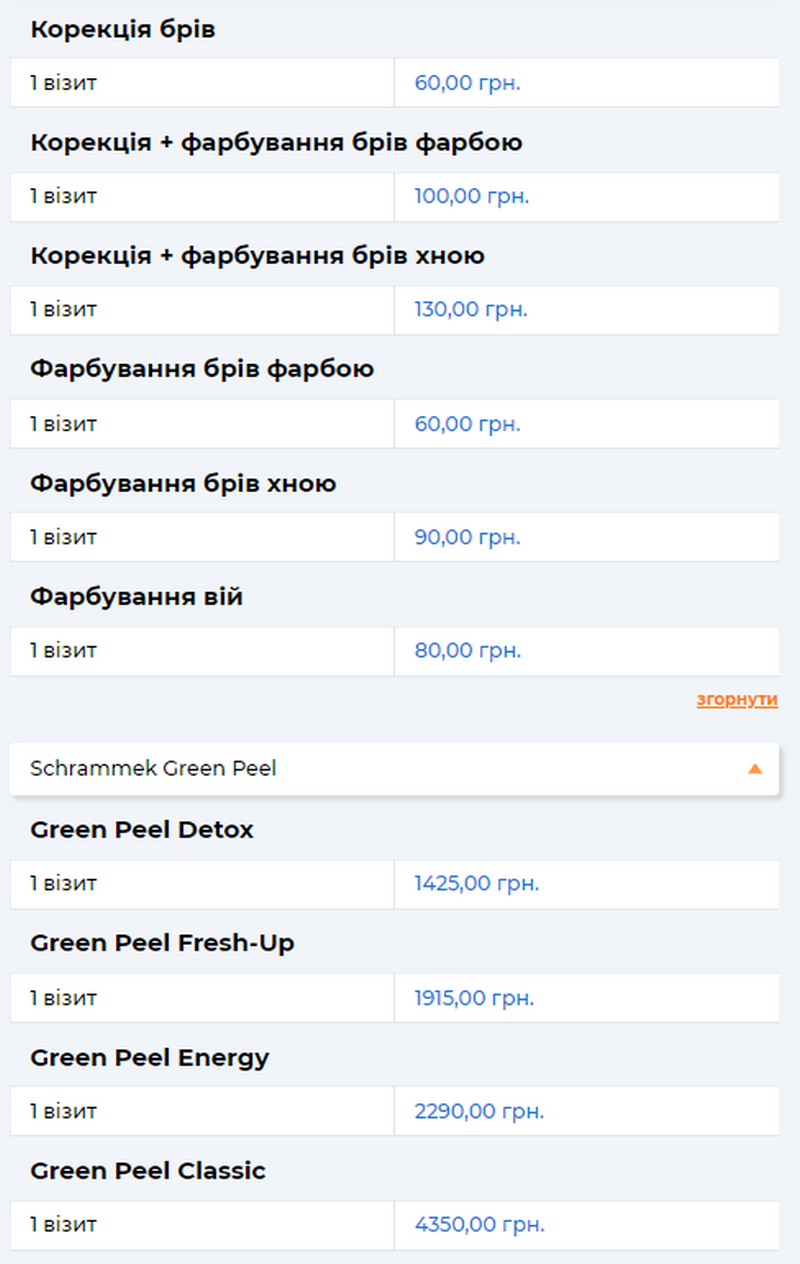The height and width of the screenshot is (1264, 800).
Task: Select the 60,00 грн. price under Фарбування брів фарбою
Action: [x=467, y=424]
